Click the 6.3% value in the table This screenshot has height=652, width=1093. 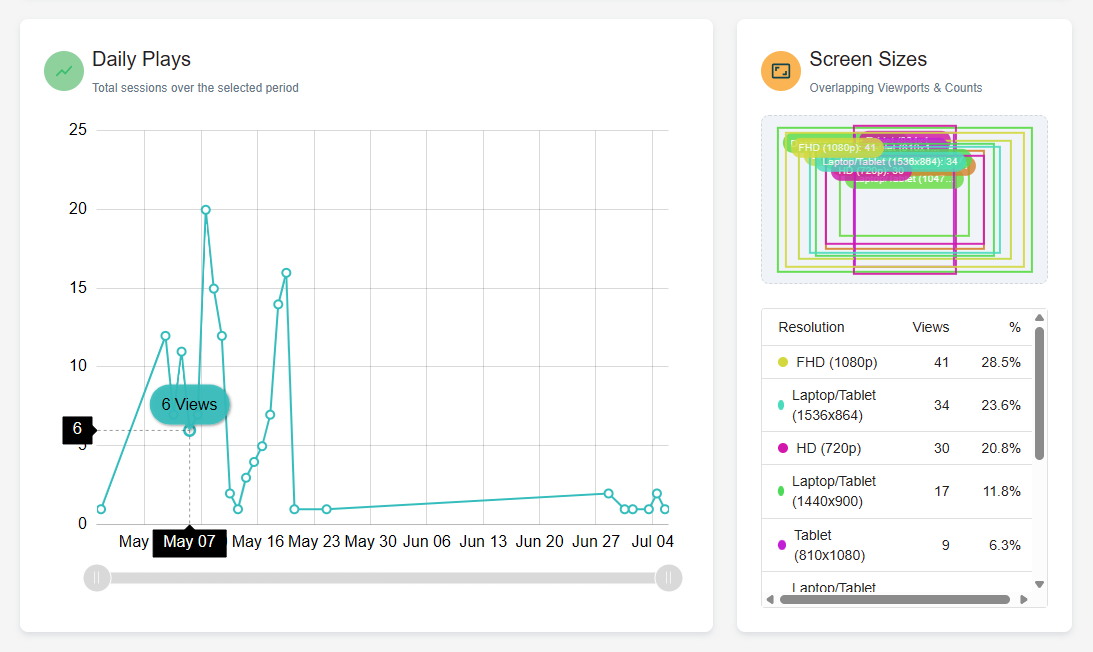pyautogui.click(x=1004, y=545)
